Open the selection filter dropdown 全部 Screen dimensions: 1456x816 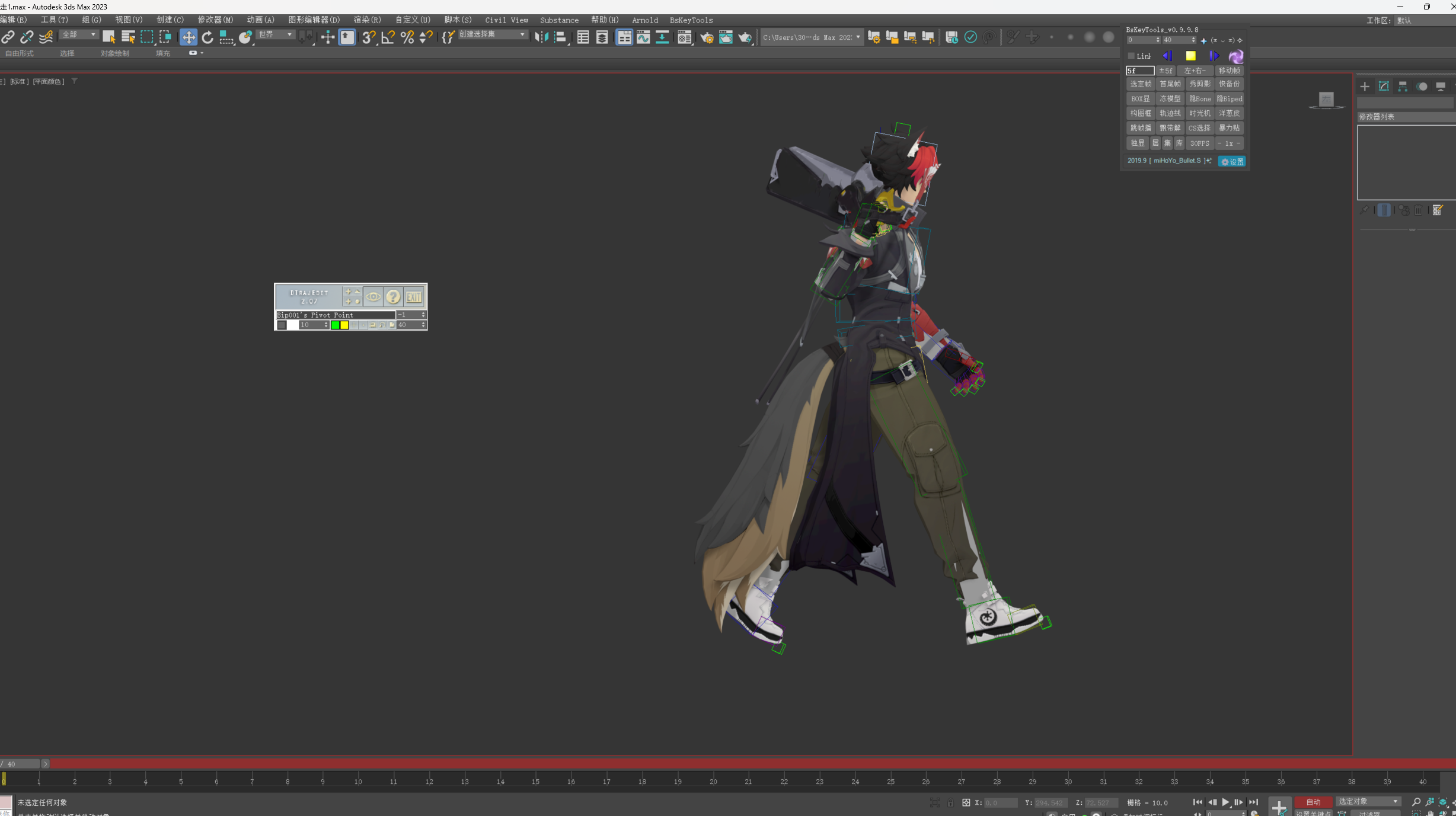79,35
